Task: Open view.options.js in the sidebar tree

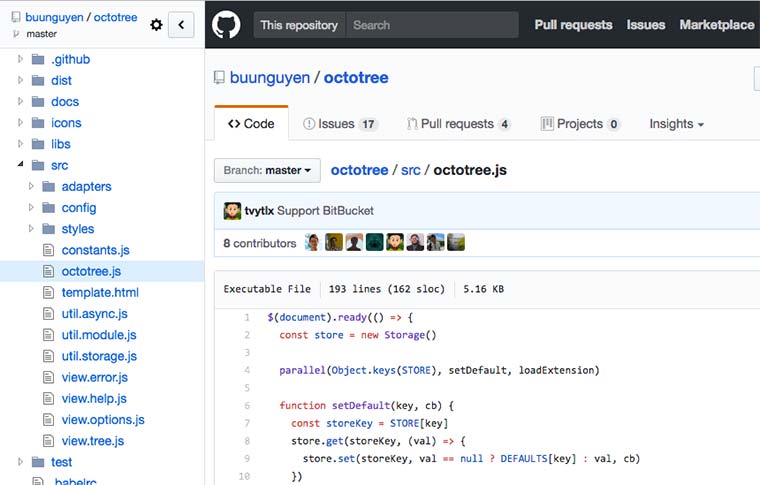Action: click(103, 420)
